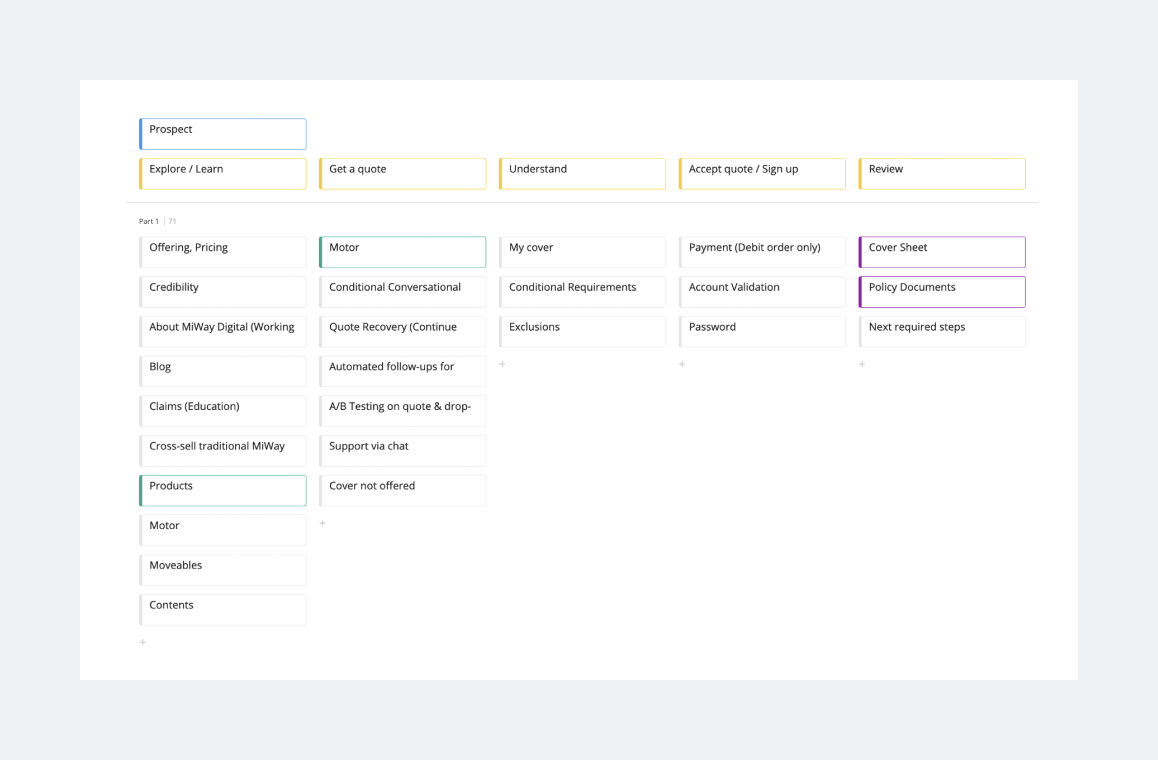The image size is (1158, 760).
Task: Select the Policy Documents card
Action: pyautogui.click(x=942, y=292)
